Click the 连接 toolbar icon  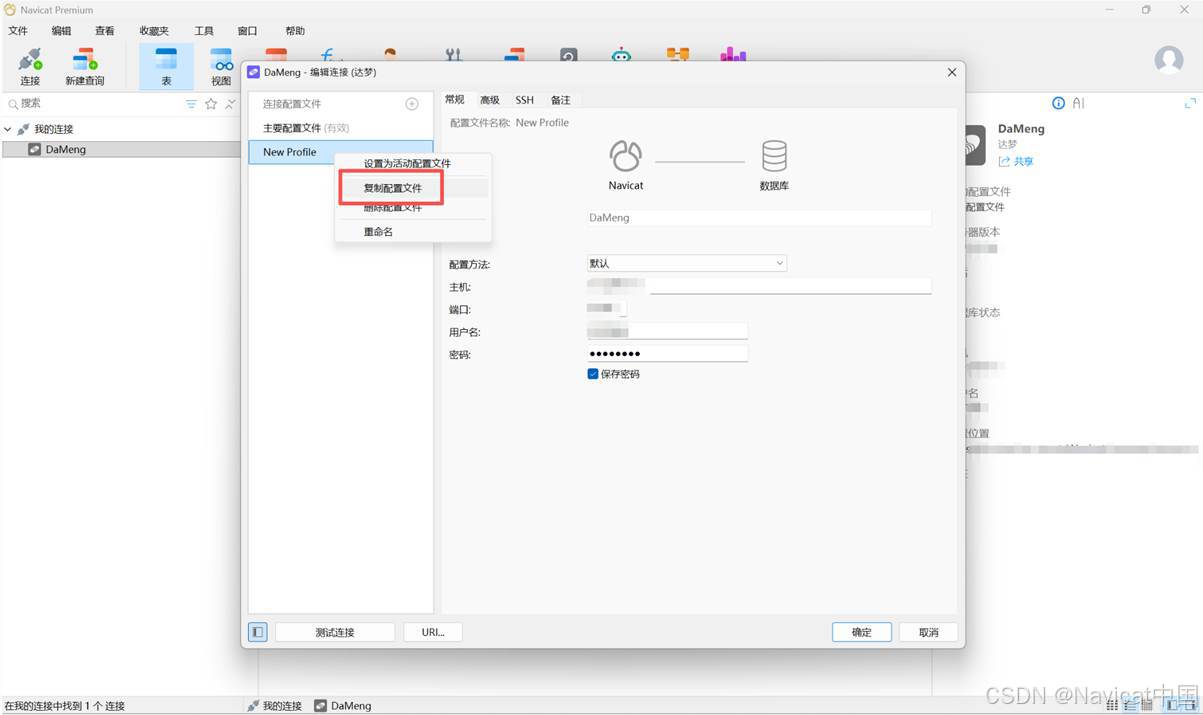click(x=30, y=66)
